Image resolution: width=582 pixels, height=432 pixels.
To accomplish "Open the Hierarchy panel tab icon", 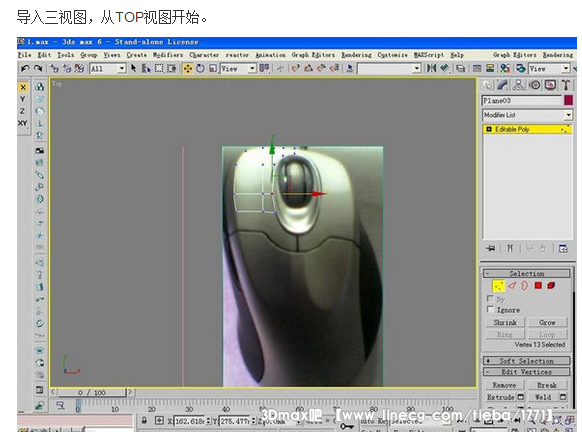I will coord(518,85).
